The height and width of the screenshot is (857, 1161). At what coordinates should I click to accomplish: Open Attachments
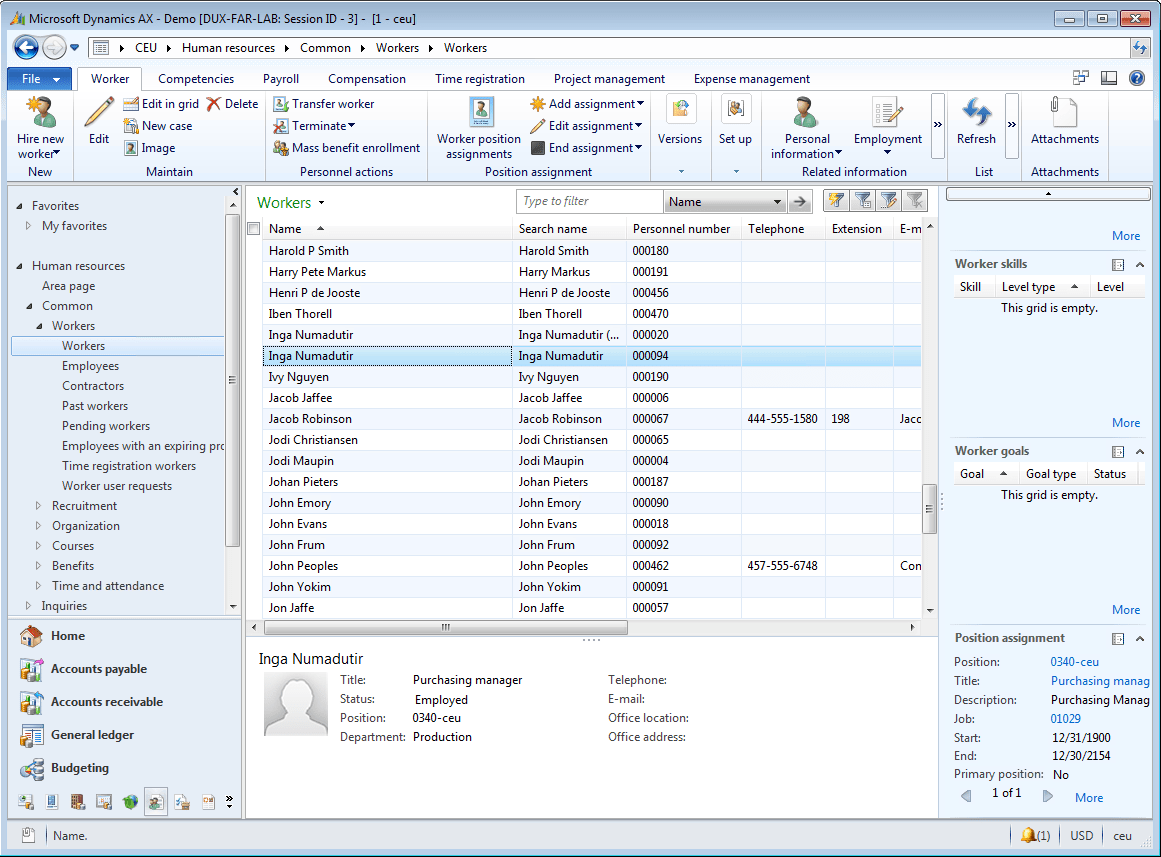(1065, 121)
